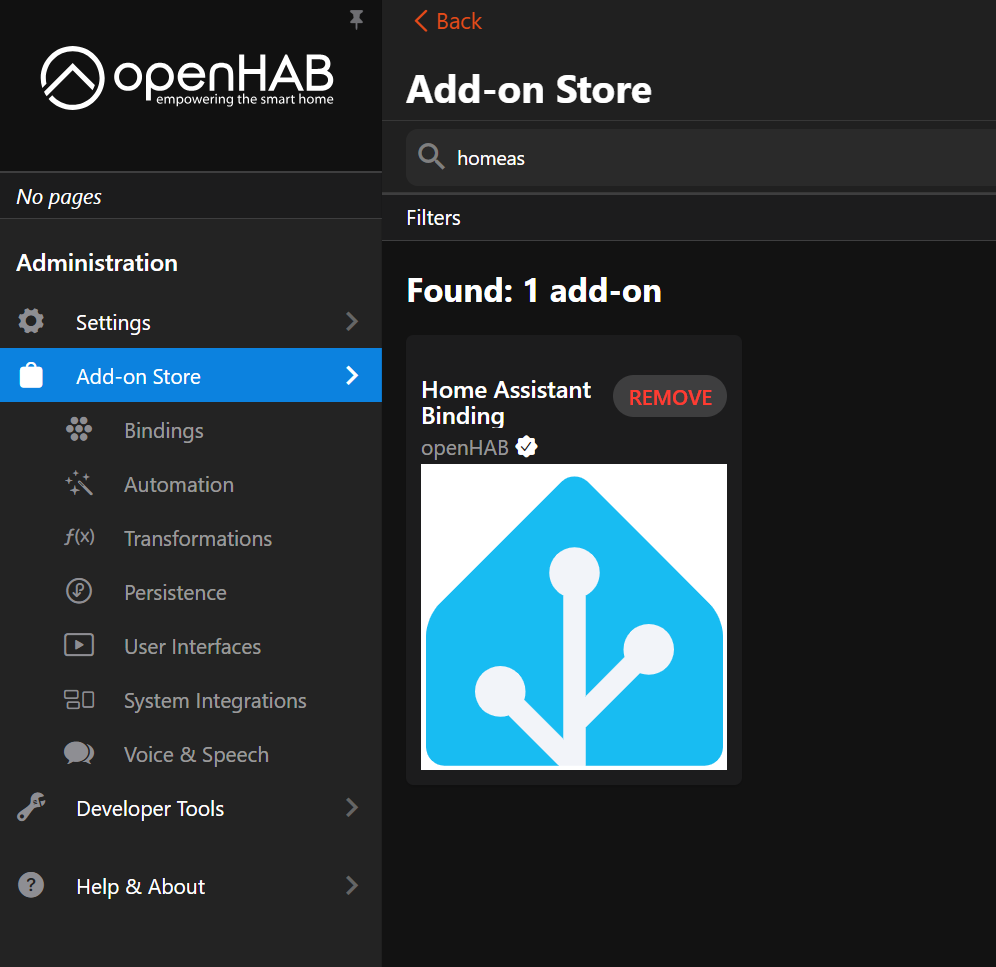This screenshot has height=967, width=996.
Task: Go back using the Back link
Action: pos(448,21)
